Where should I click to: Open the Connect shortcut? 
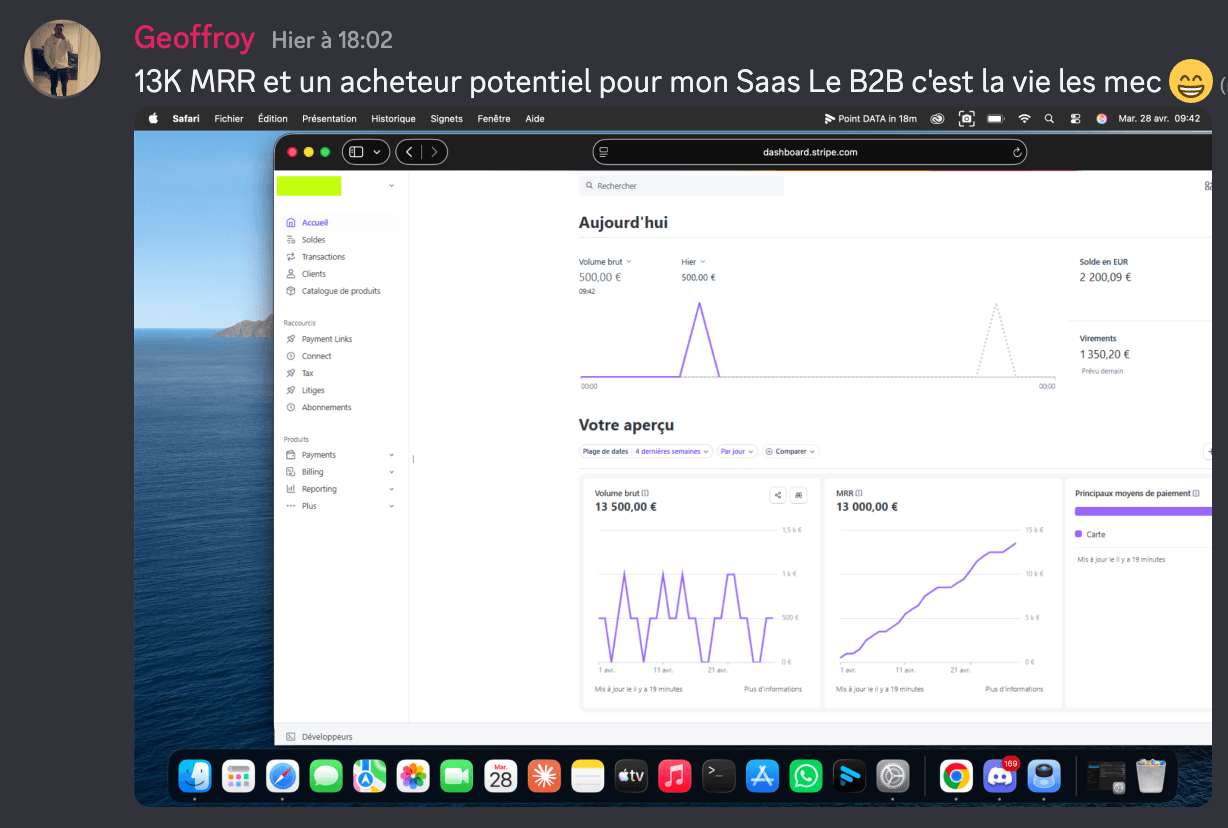(316, 356)
